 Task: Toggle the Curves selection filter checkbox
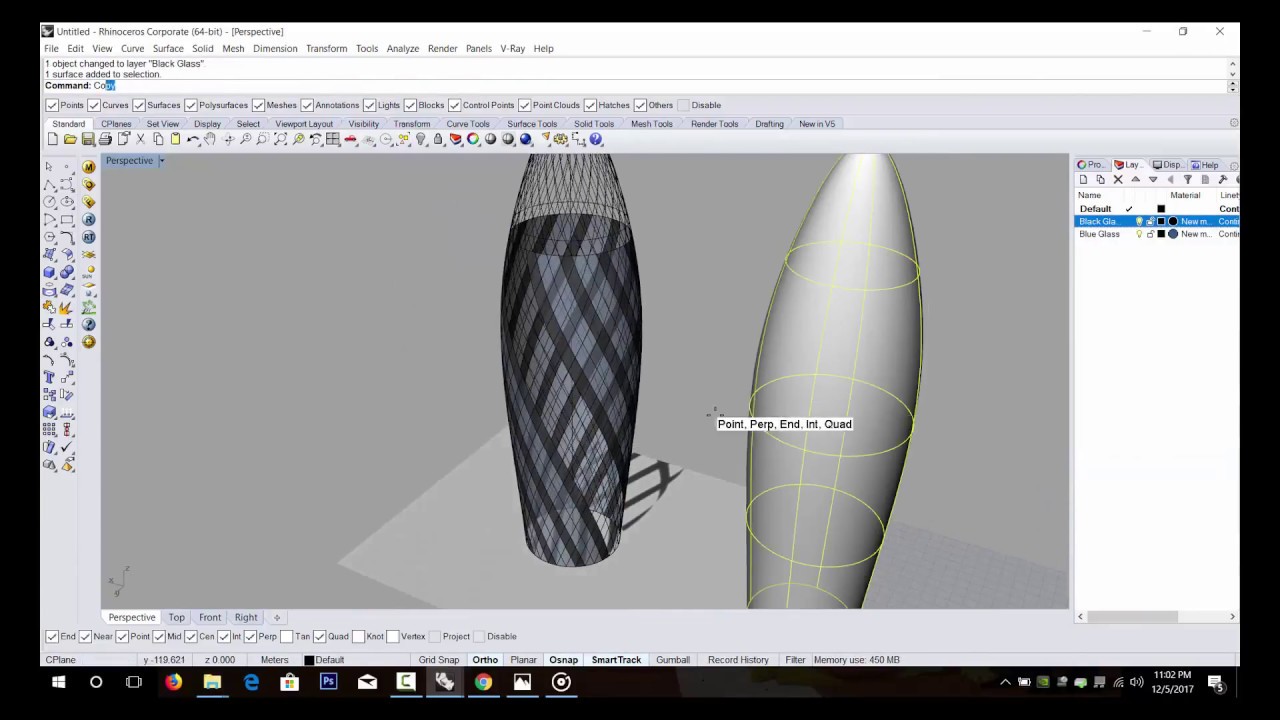tap(94, 105)
